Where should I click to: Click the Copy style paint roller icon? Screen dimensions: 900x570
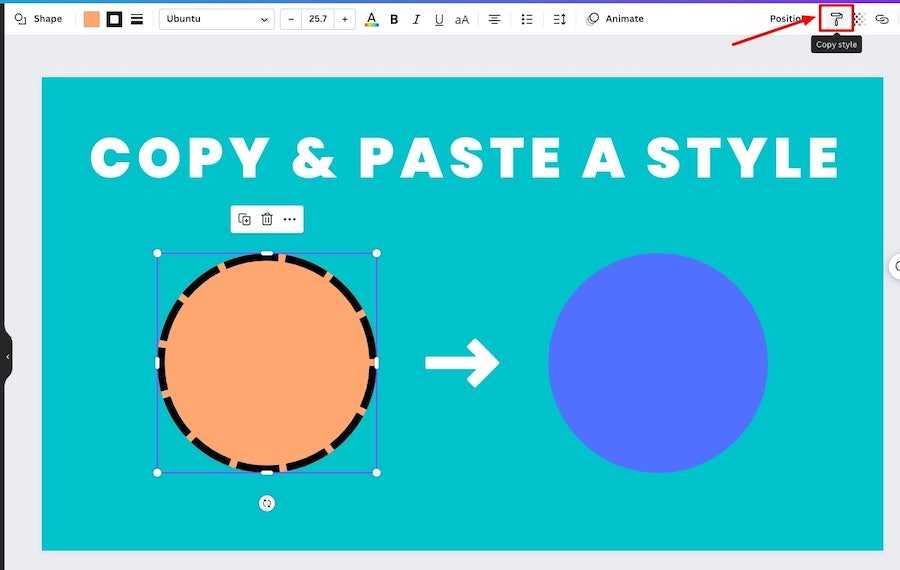coord(836,19)
